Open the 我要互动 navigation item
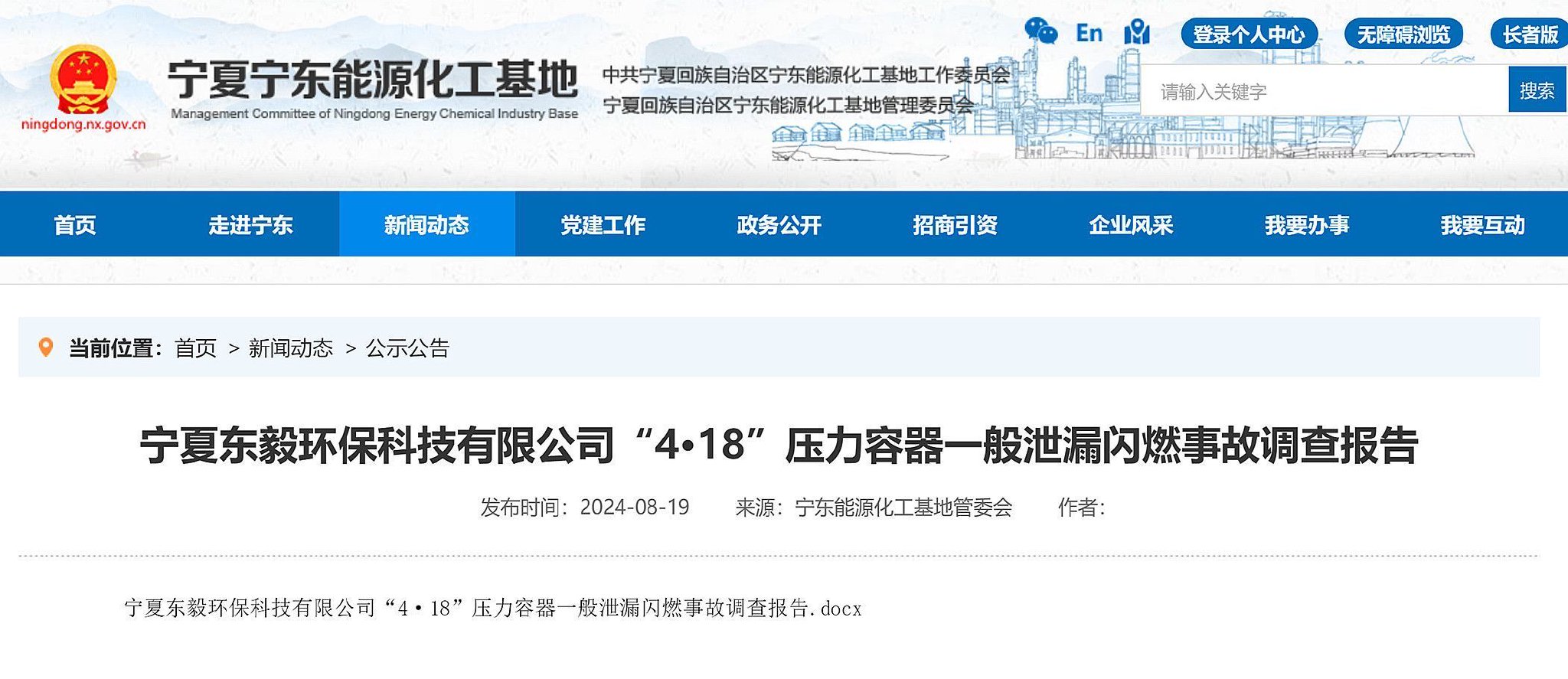 pos(1482,225)
